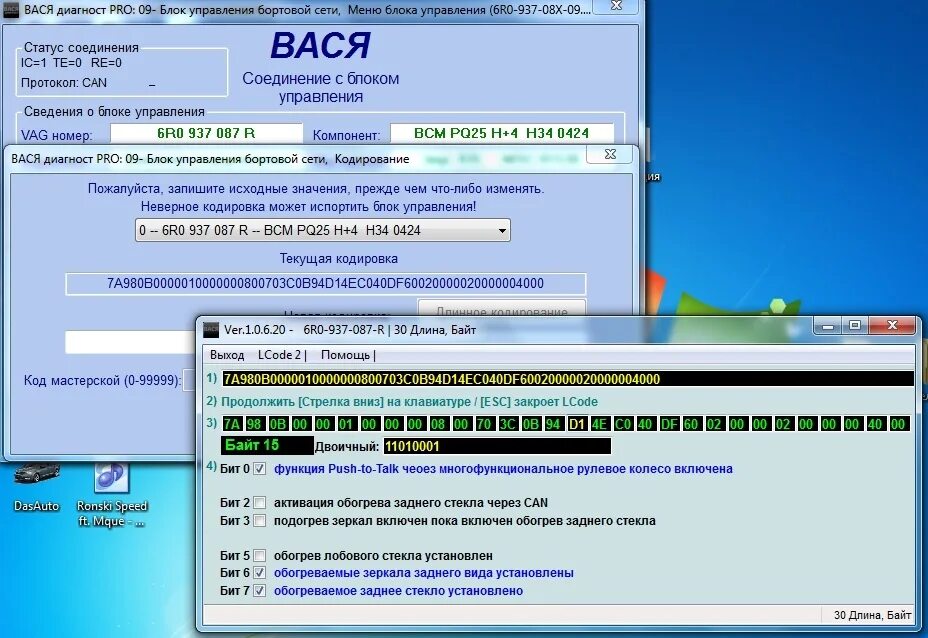Click the Длинное кодирование button
Image resolution: width=928 pixels, height=638 pixels.
click(502, 308)
